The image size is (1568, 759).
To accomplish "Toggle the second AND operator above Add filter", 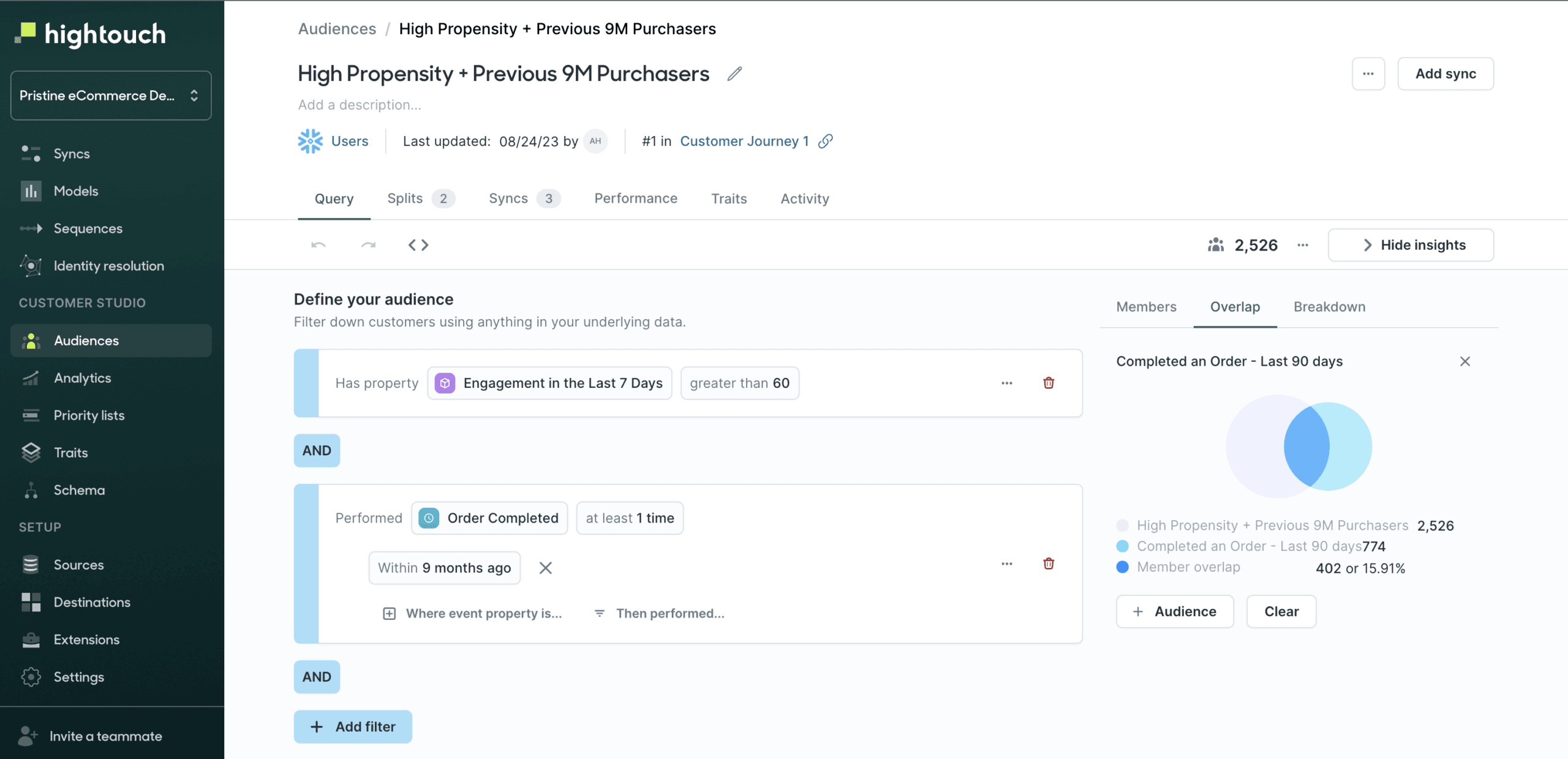I will coord(317,677).
